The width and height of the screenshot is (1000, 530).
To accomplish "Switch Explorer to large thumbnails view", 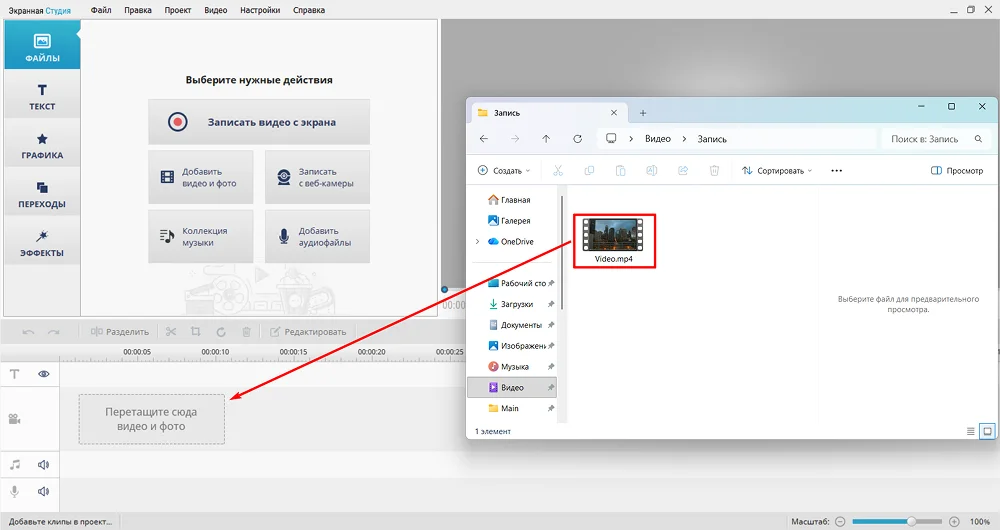I will point(987,432).
